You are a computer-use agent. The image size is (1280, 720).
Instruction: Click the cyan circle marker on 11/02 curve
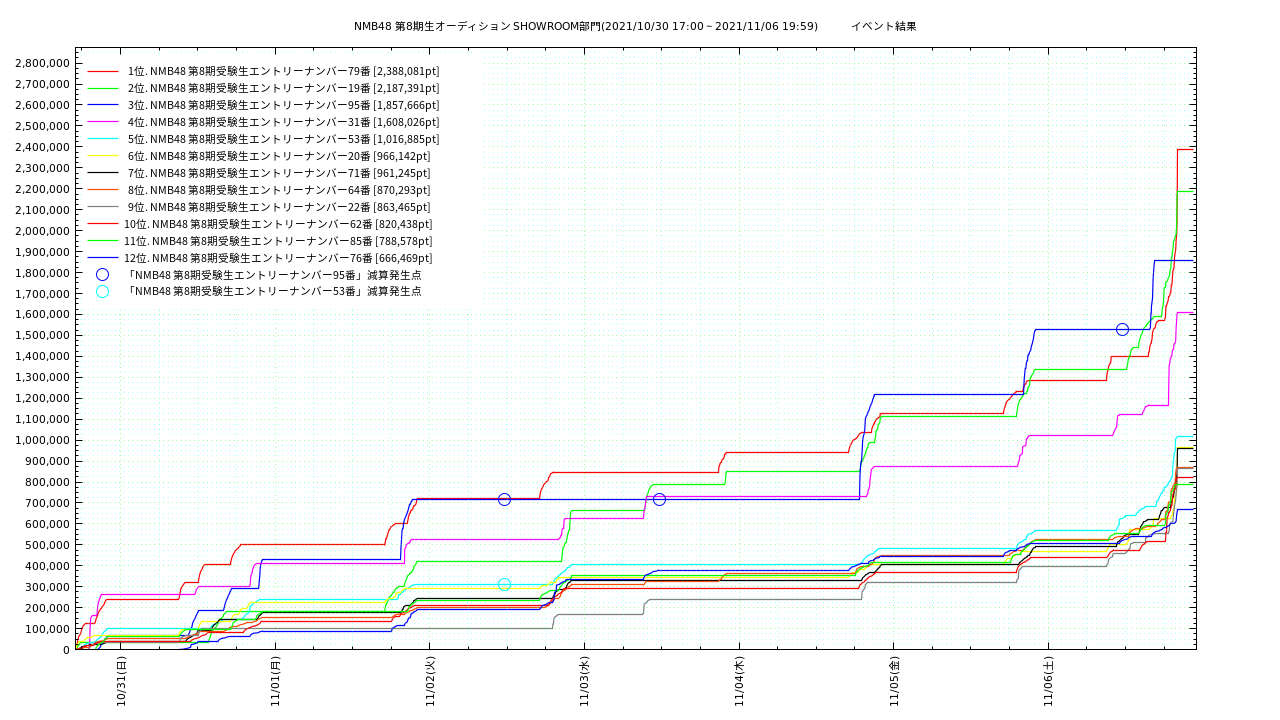pos(504,585)
